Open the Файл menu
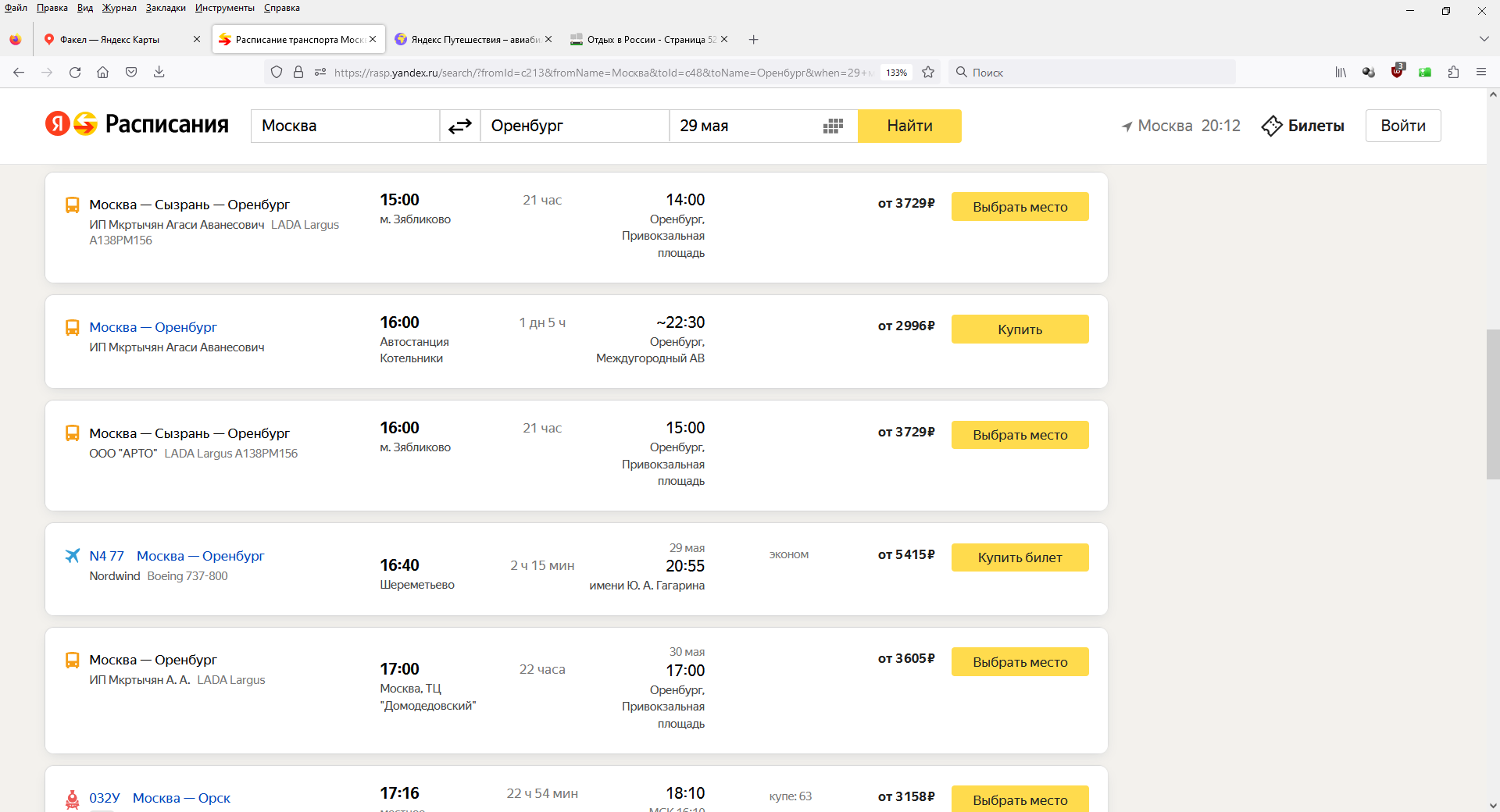Viewport: 1500px width, 812px height. pos(16,8)
